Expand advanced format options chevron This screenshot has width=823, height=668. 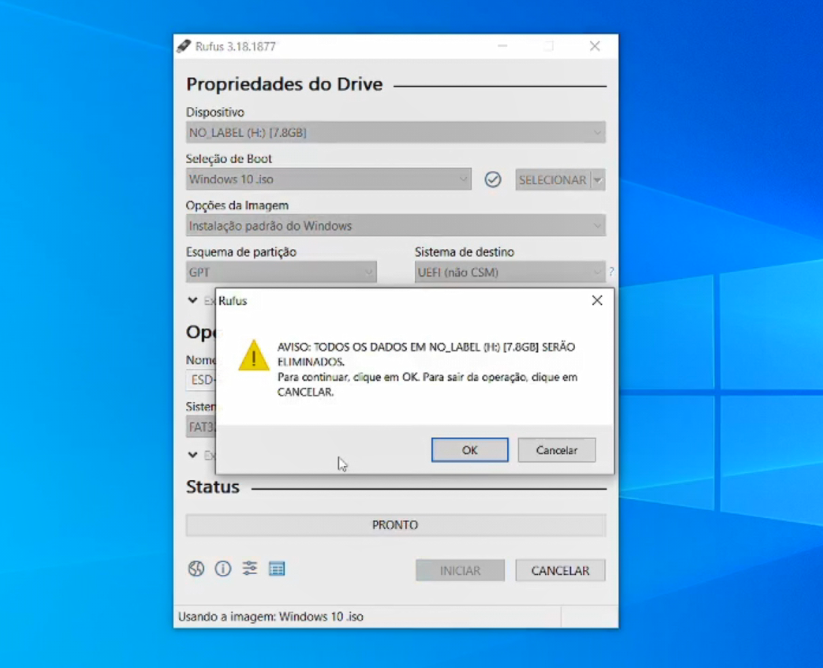(x=193, y=454)
